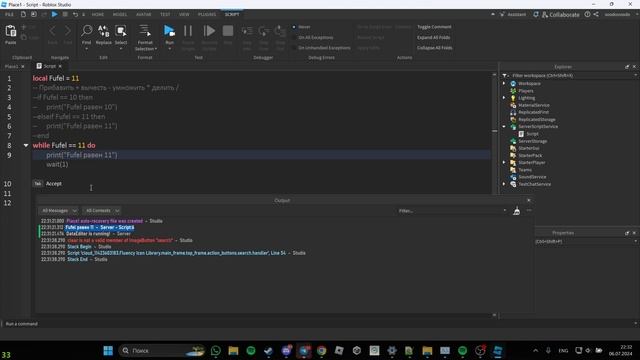This screenshot has height=360, width=640.
Task: Click the Resume Scripts icon
Action: 209,31
